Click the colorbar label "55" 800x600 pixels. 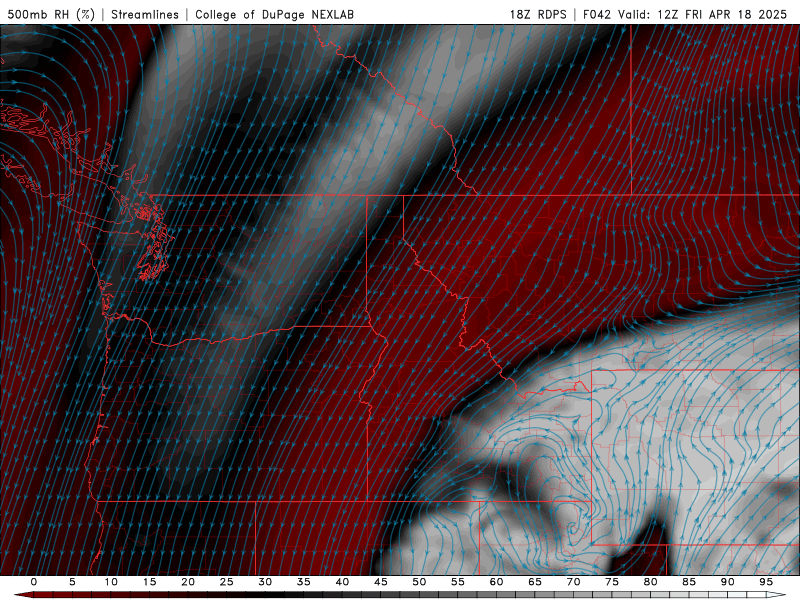458,582
